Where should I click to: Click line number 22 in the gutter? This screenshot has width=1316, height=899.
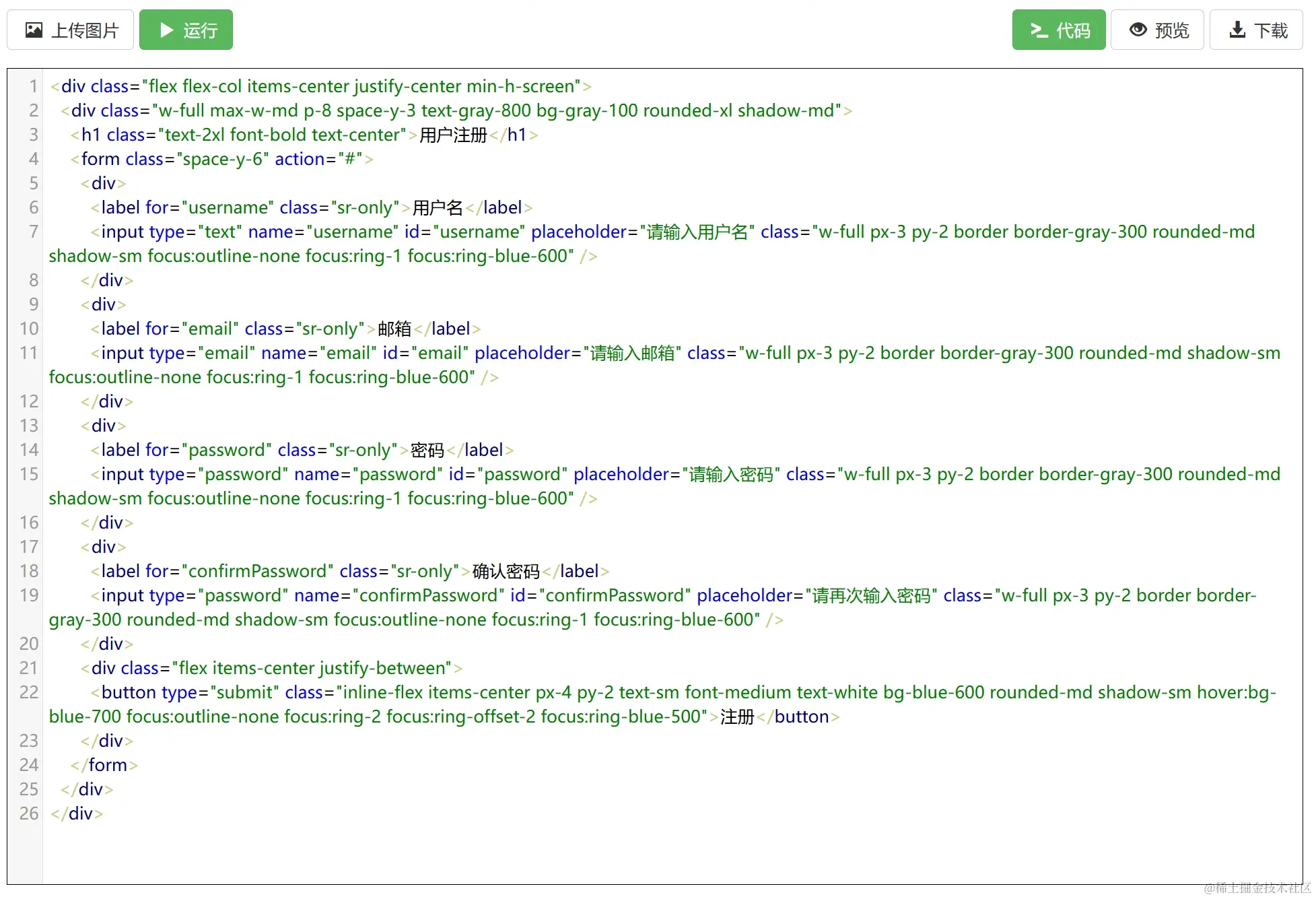29,693
